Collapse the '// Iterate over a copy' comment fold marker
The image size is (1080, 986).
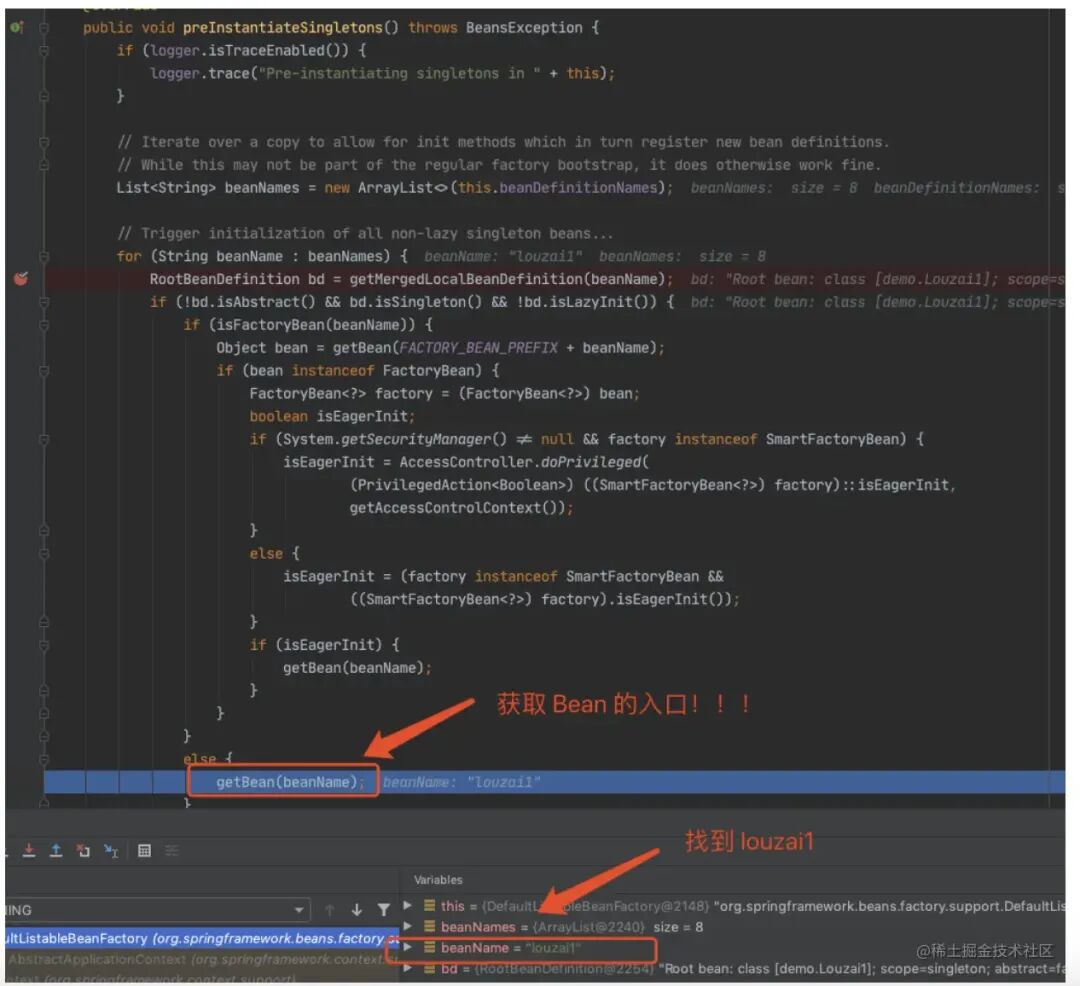44,142
